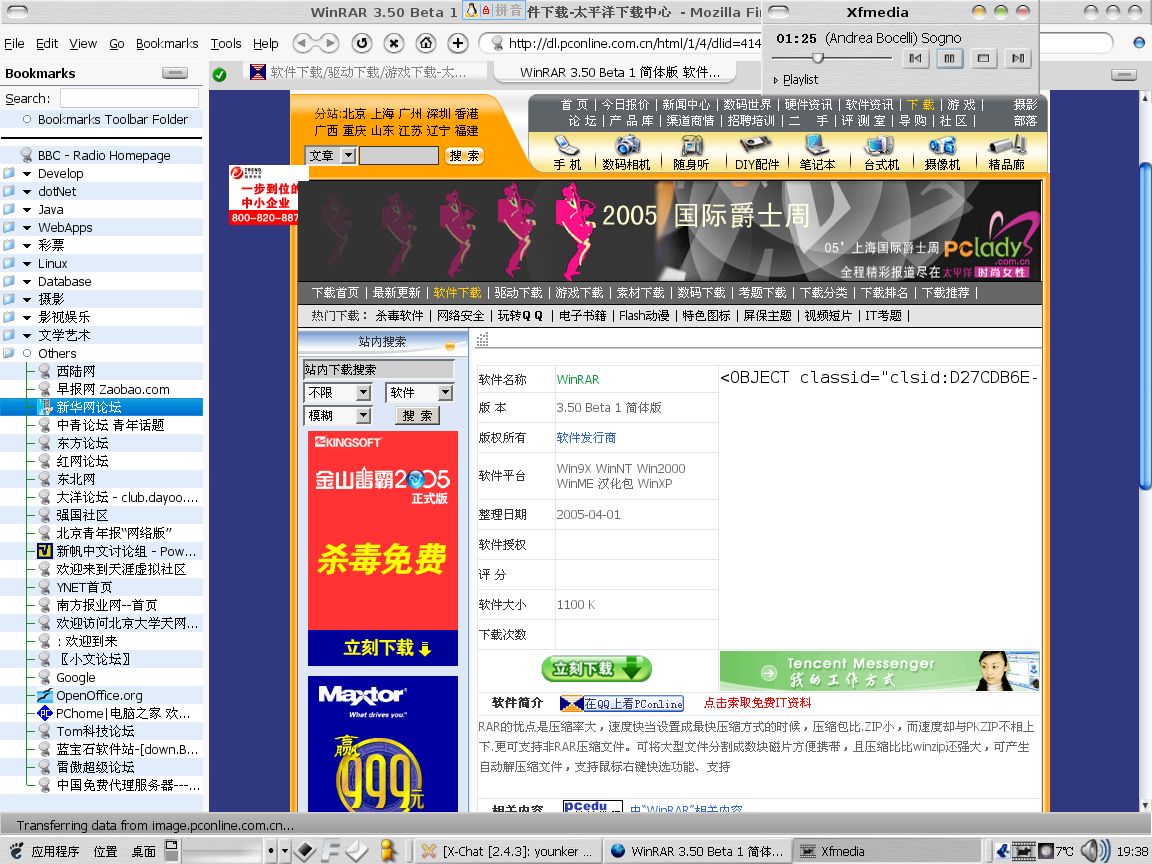The width and height of the screenshot is (1152, 864).
Task: Click the X-Chat taskbar button
Action: 507,852
